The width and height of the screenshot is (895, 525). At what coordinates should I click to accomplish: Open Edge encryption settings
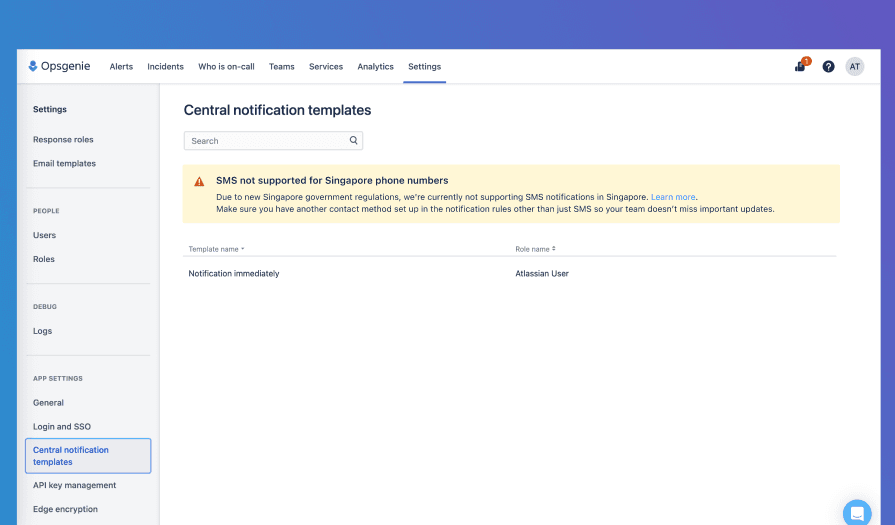(65, 510)
